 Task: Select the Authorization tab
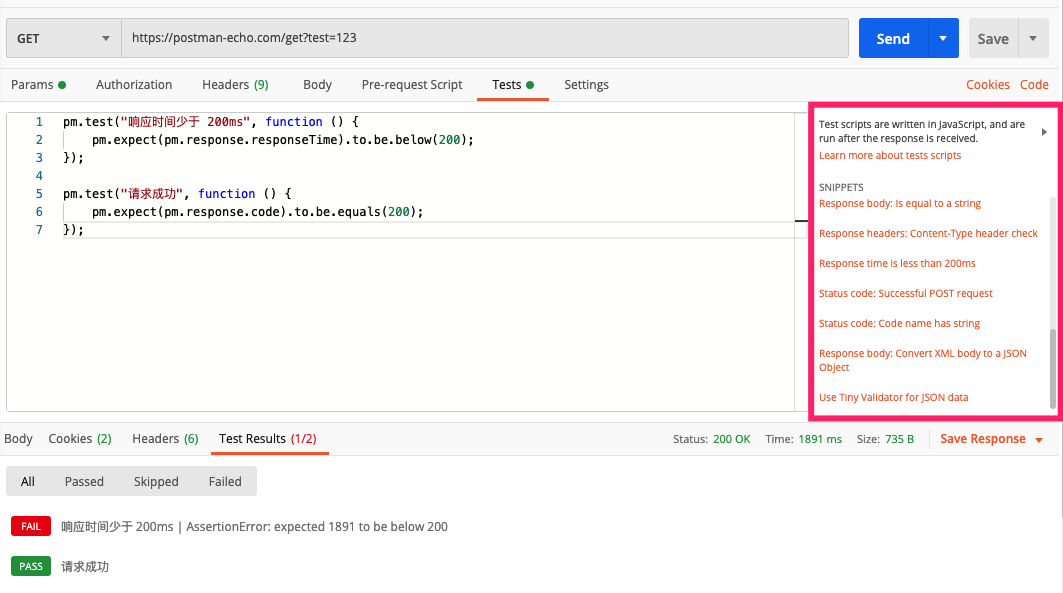coord(134,85)
